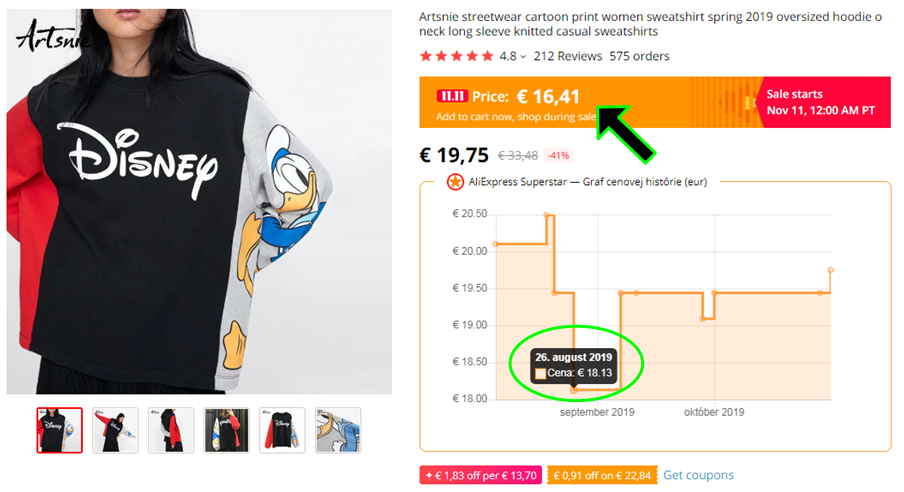Image resolution: width=904 pixels, height=492 pixels.
Task: Open the 212 Reviews link
Action: (x=567, y=56)
